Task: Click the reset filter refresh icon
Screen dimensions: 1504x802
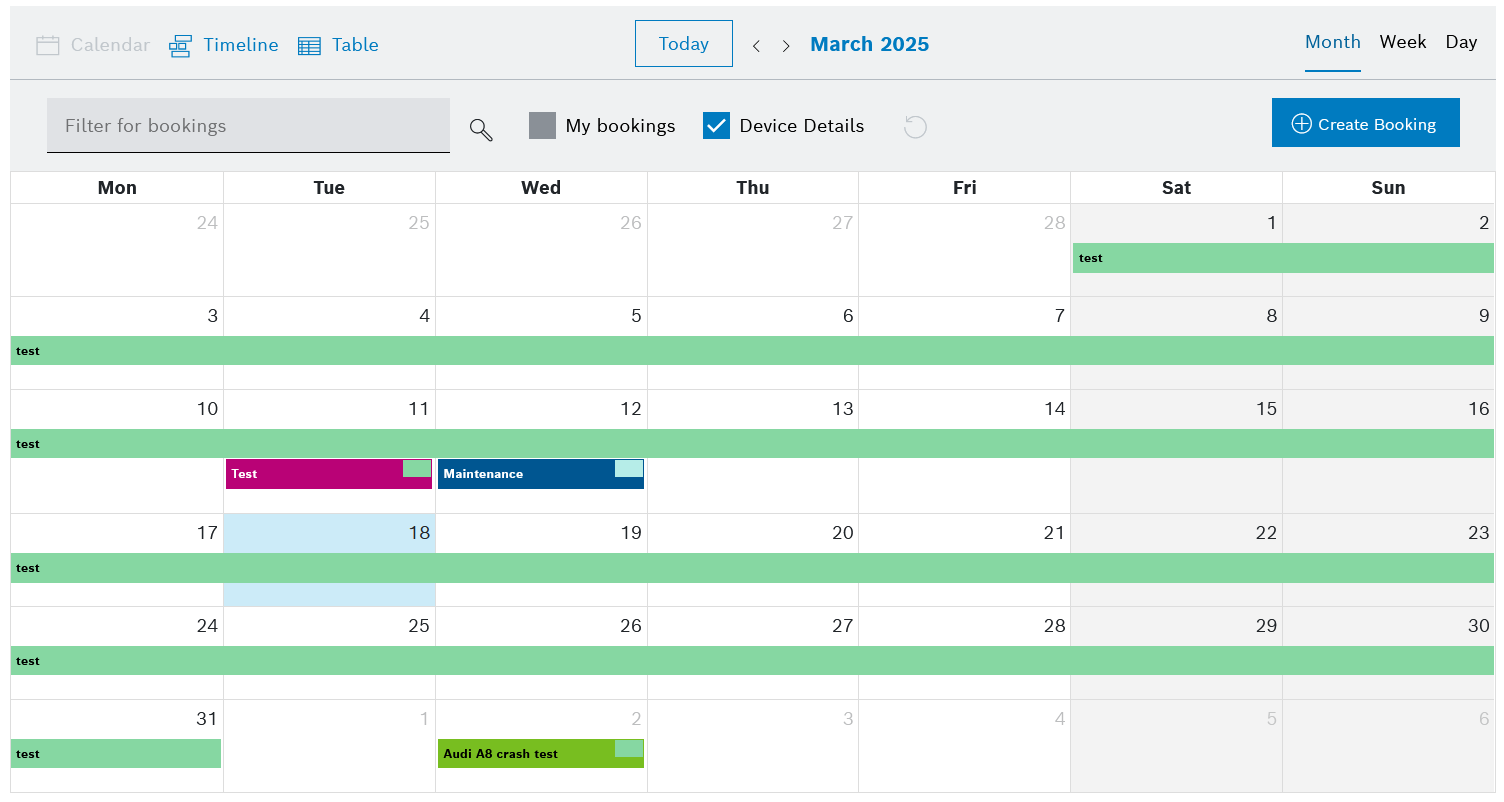Action: [x=915, y=127]
